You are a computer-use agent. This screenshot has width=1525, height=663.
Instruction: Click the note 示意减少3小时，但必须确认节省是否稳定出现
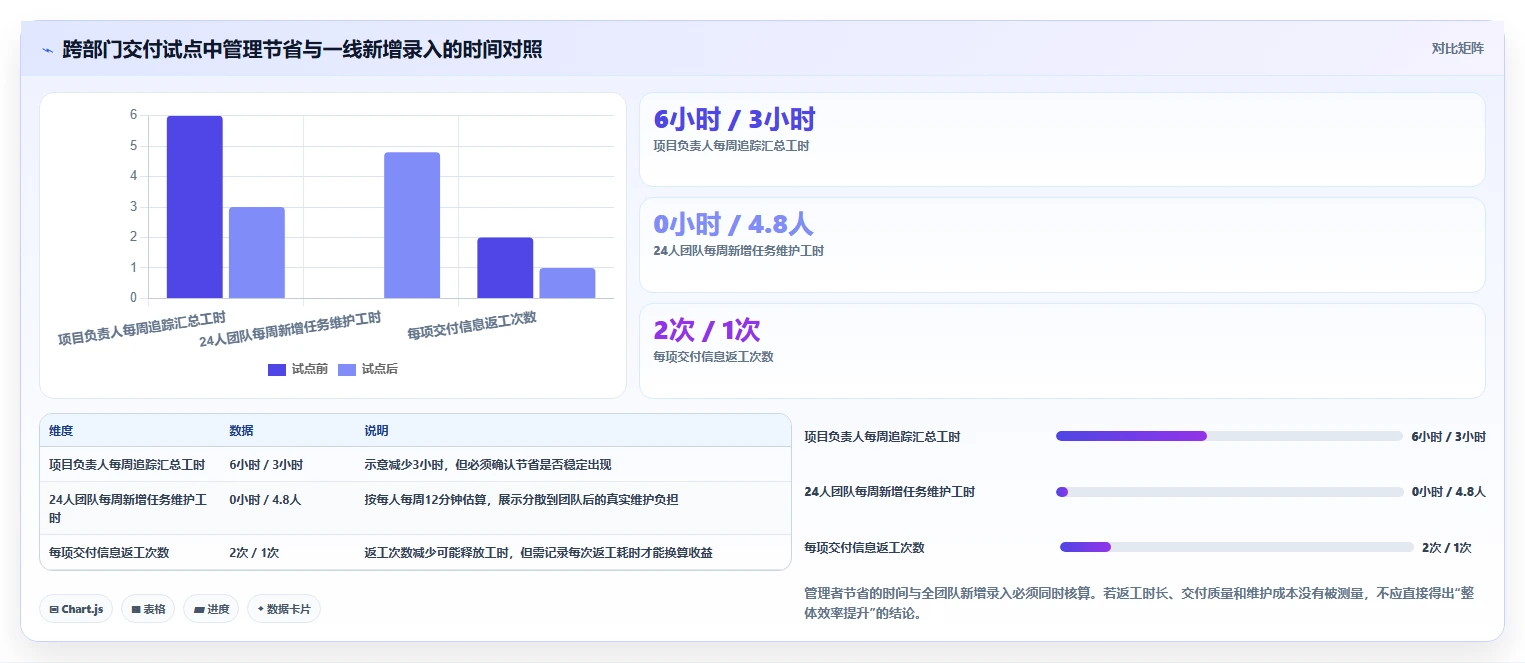click(488, 465)
